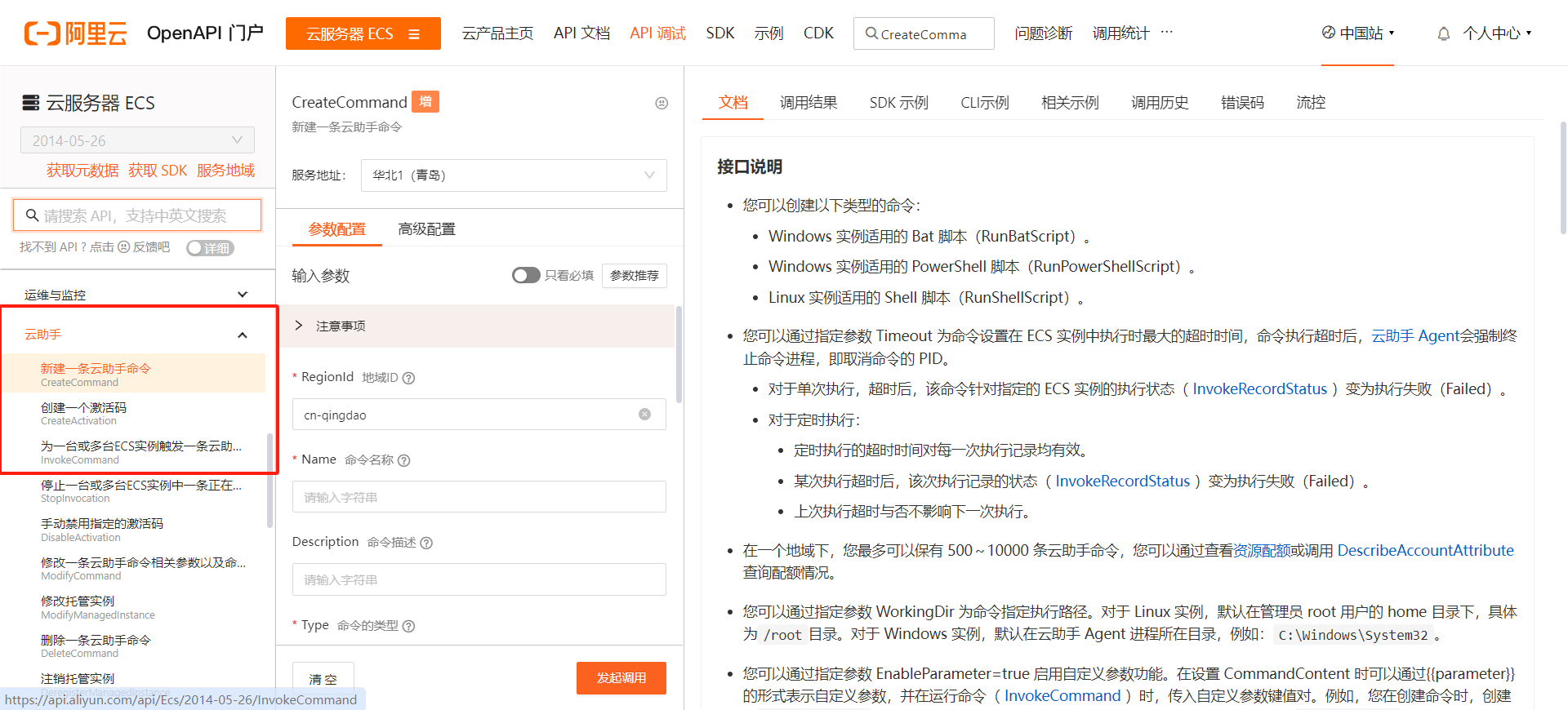Toggle the 详细 detail switch

(x=210, y=248)
